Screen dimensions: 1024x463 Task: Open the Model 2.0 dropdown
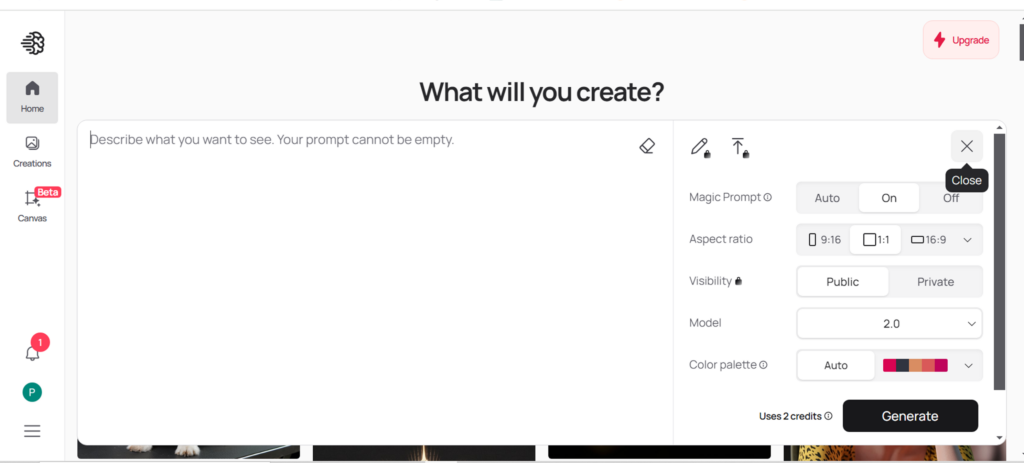889,324
